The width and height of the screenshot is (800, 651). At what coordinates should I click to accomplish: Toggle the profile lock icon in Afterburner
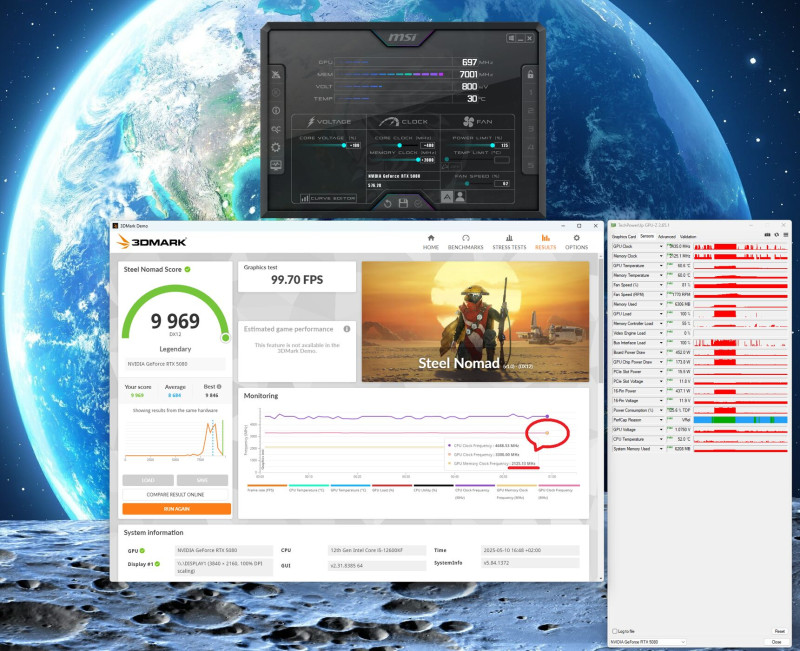coord(530,74)
